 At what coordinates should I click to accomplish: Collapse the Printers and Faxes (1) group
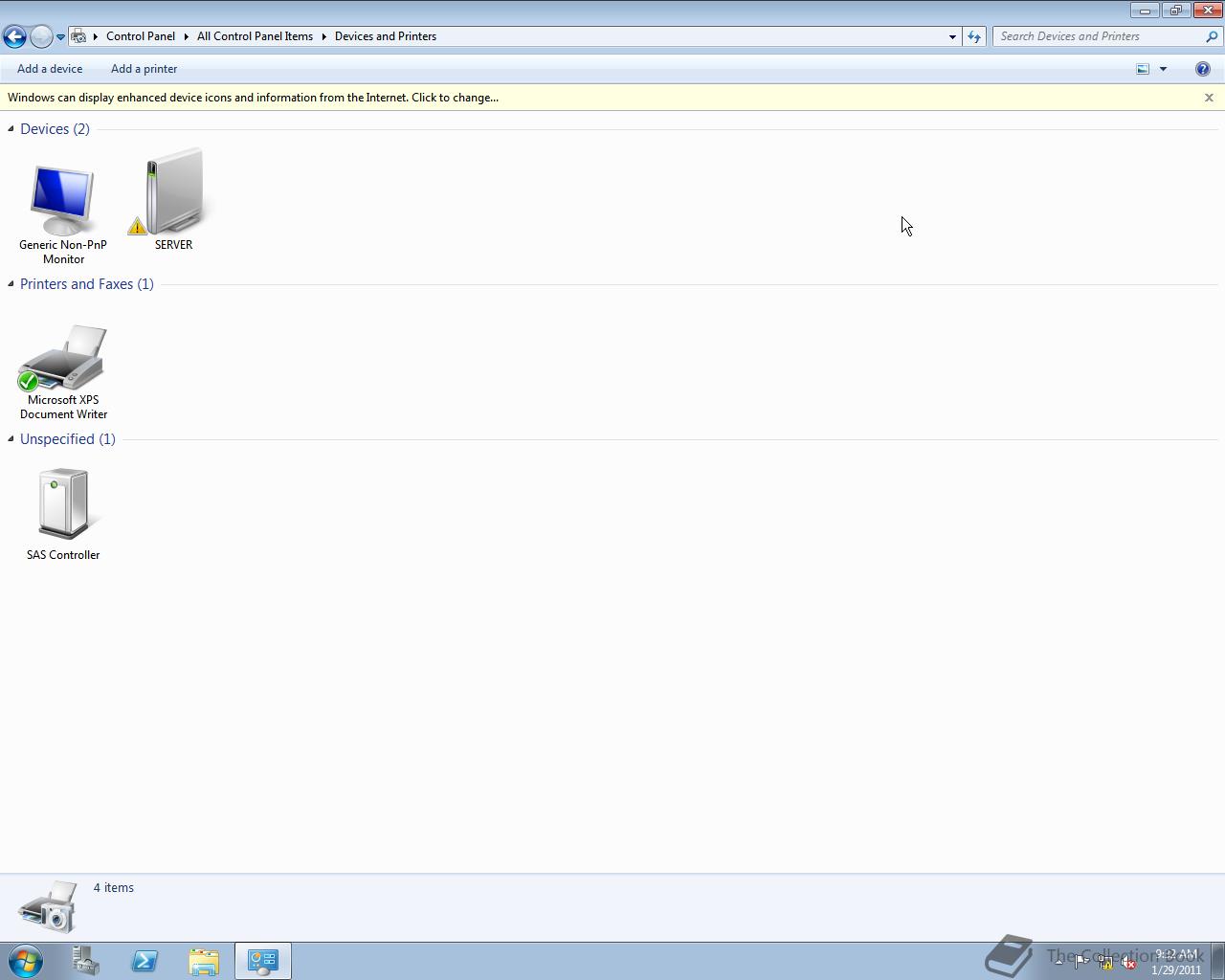tap(11, 284)
